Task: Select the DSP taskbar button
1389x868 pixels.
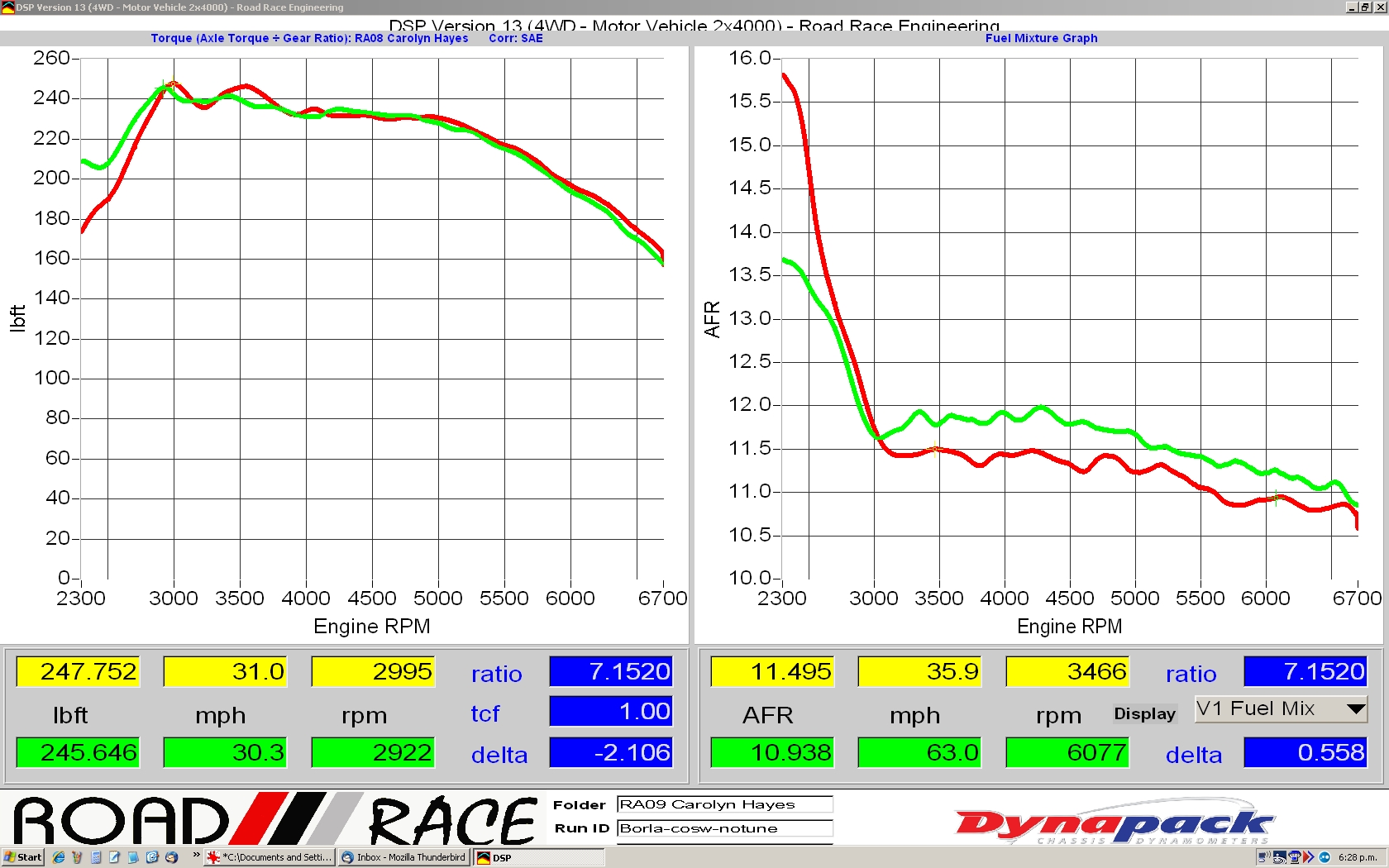Action: click(x=537, y=857)
